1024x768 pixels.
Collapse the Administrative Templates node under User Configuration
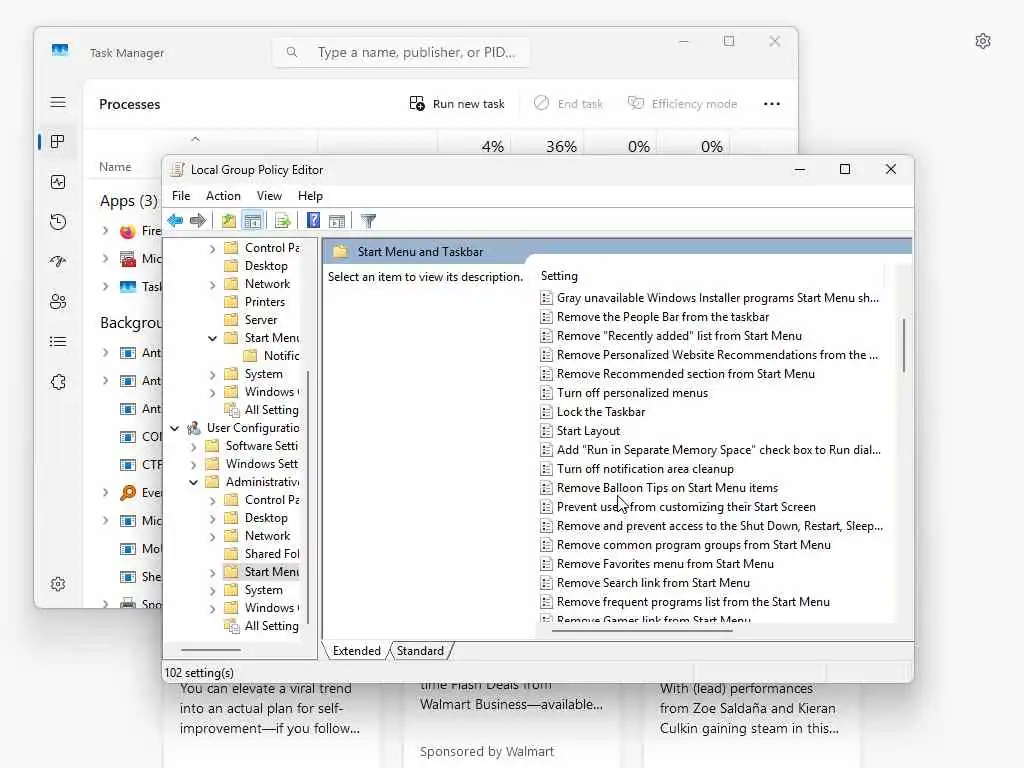pos(193,482)
